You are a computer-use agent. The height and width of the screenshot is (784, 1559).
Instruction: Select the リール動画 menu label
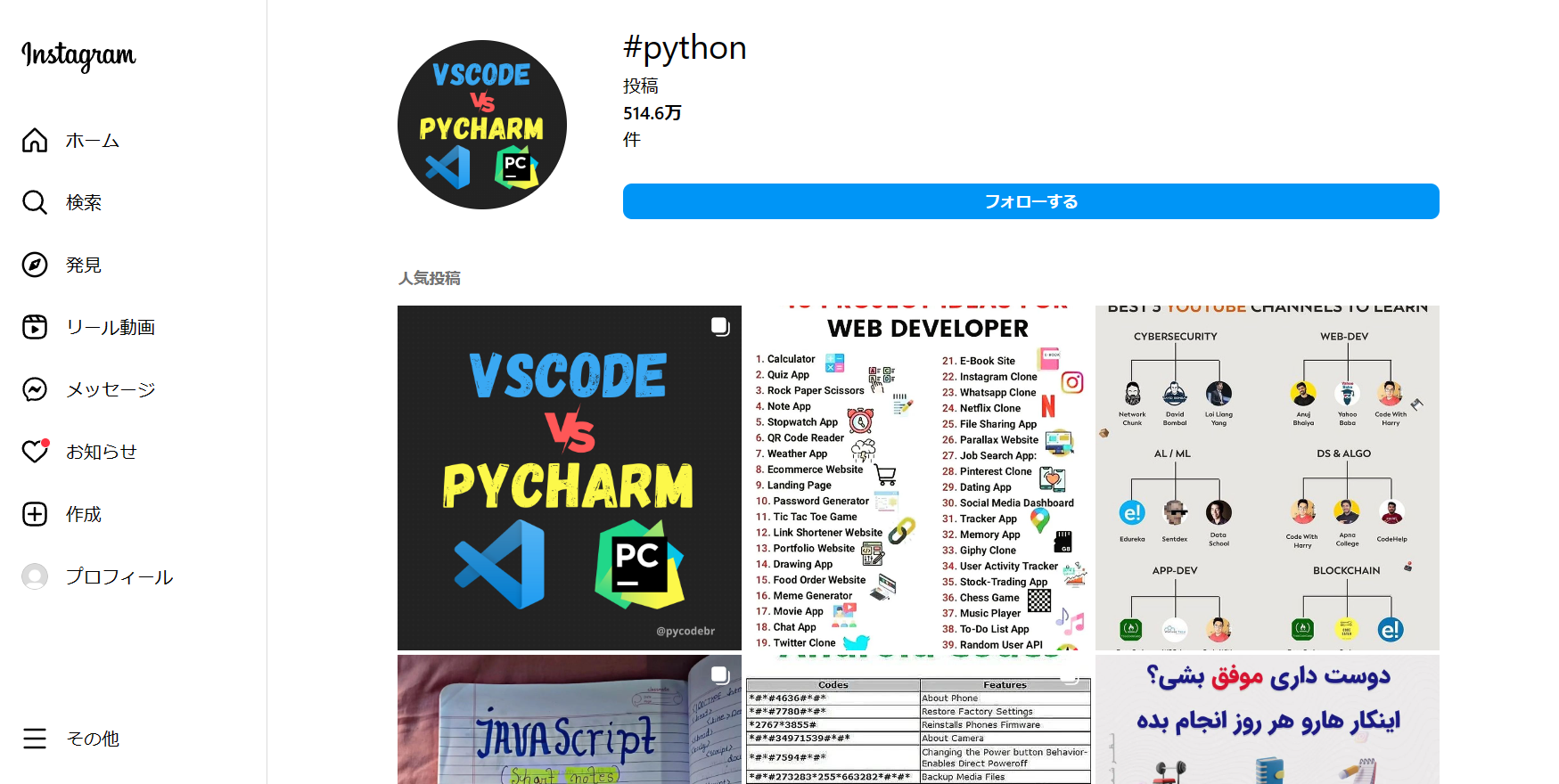(x=111, y=328)
